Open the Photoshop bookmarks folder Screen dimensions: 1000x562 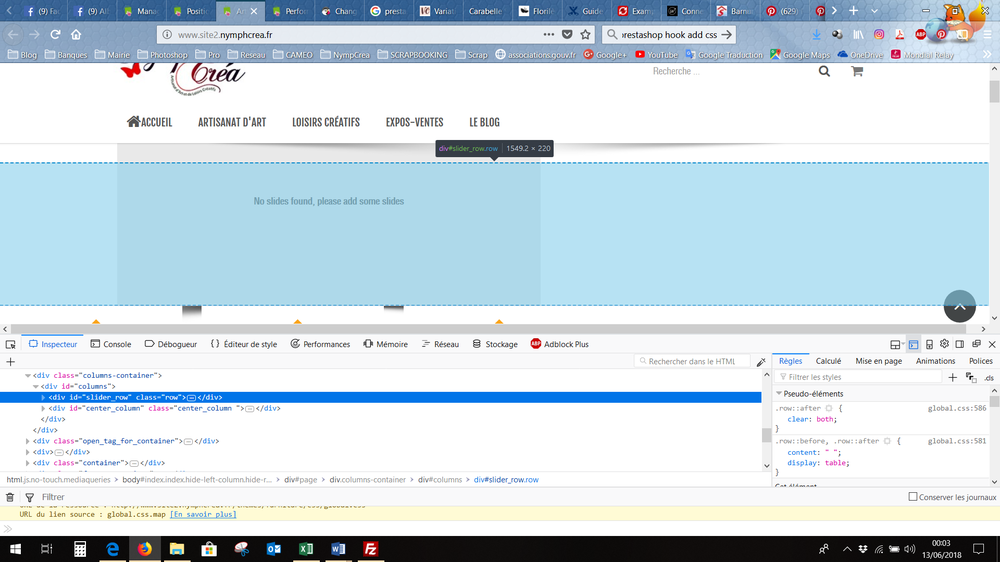click(162, 55)
